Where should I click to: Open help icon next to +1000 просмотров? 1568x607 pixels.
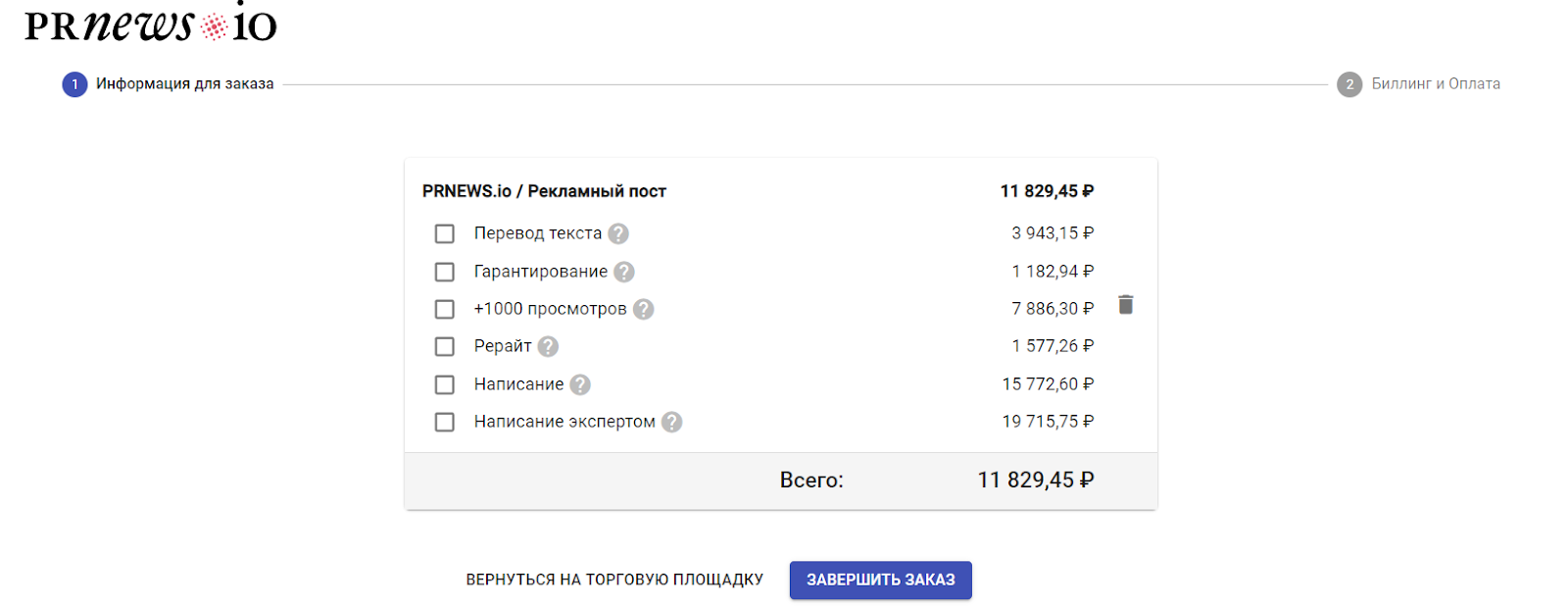click(x=643, y=309)
